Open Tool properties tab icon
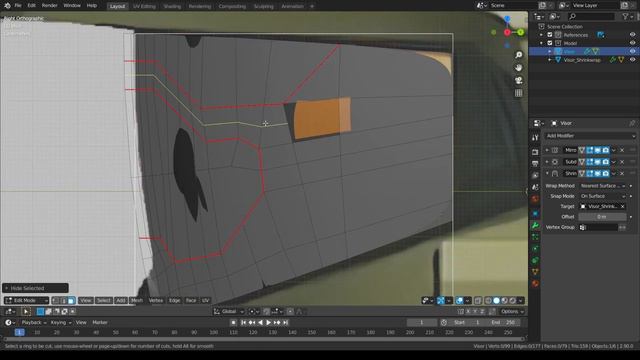The height and width of the screenshot is (360, 640). pyautogui.click(x=535, y=138)
